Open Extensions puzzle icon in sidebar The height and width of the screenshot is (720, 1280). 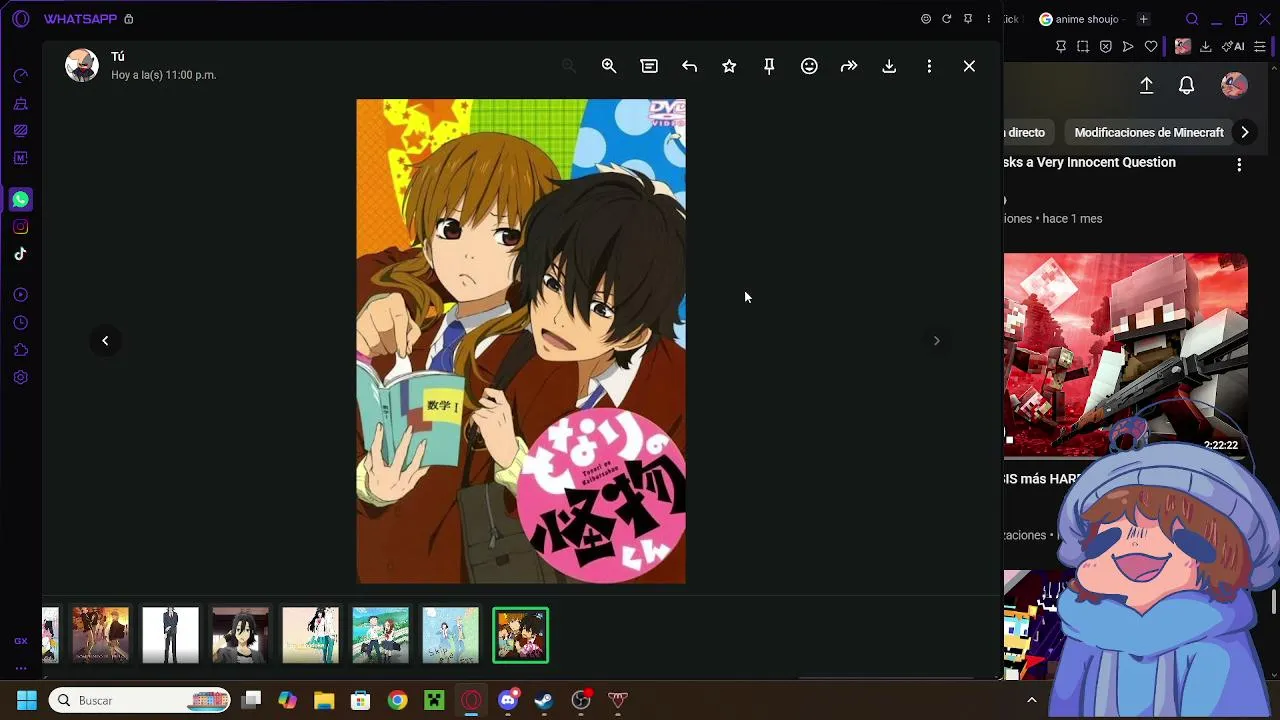click(21, 350)
